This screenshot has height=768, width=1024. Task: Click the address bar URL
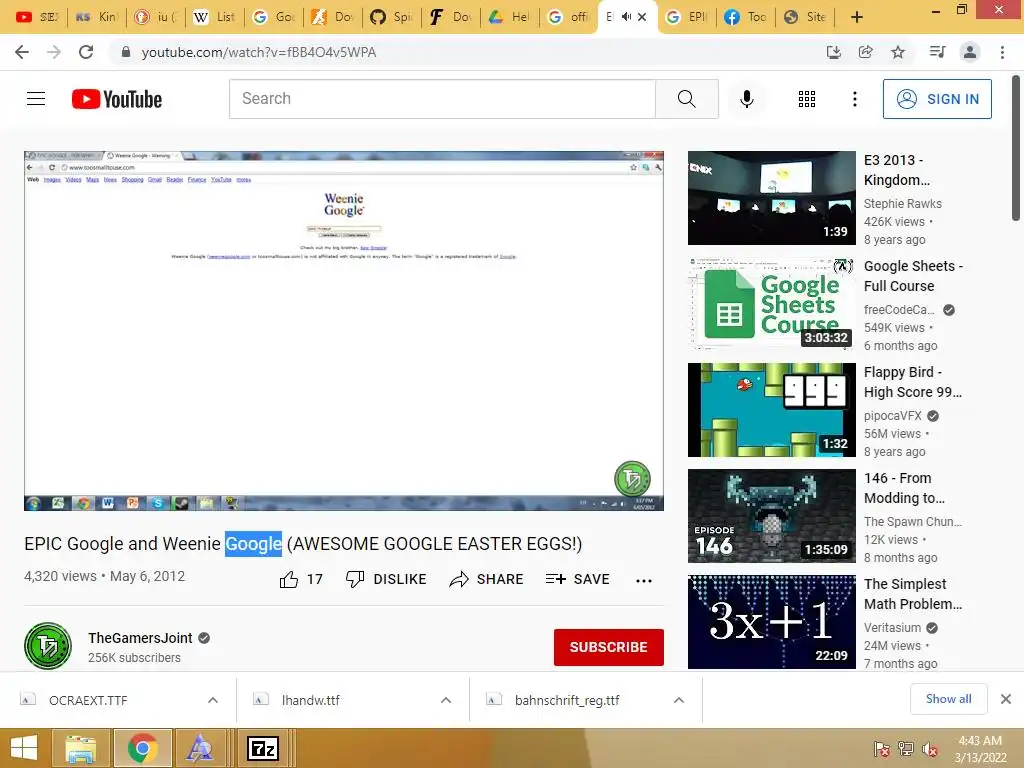pos(259,52)
